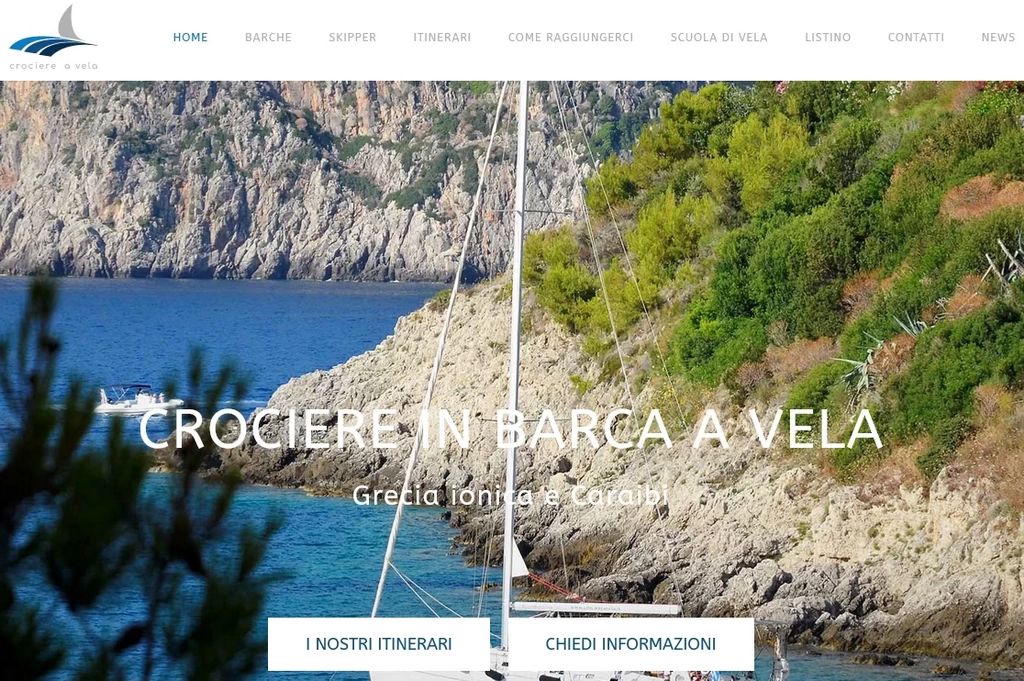The image size is (1024, 681).
Task: Click the 'crociere a vela' text under logo
Action: [54, 65]
